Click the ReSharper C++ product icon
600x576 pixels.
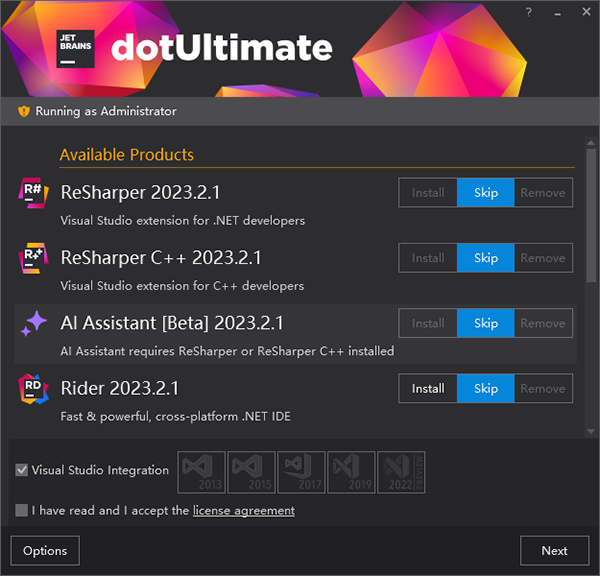(x=34, y=258)
